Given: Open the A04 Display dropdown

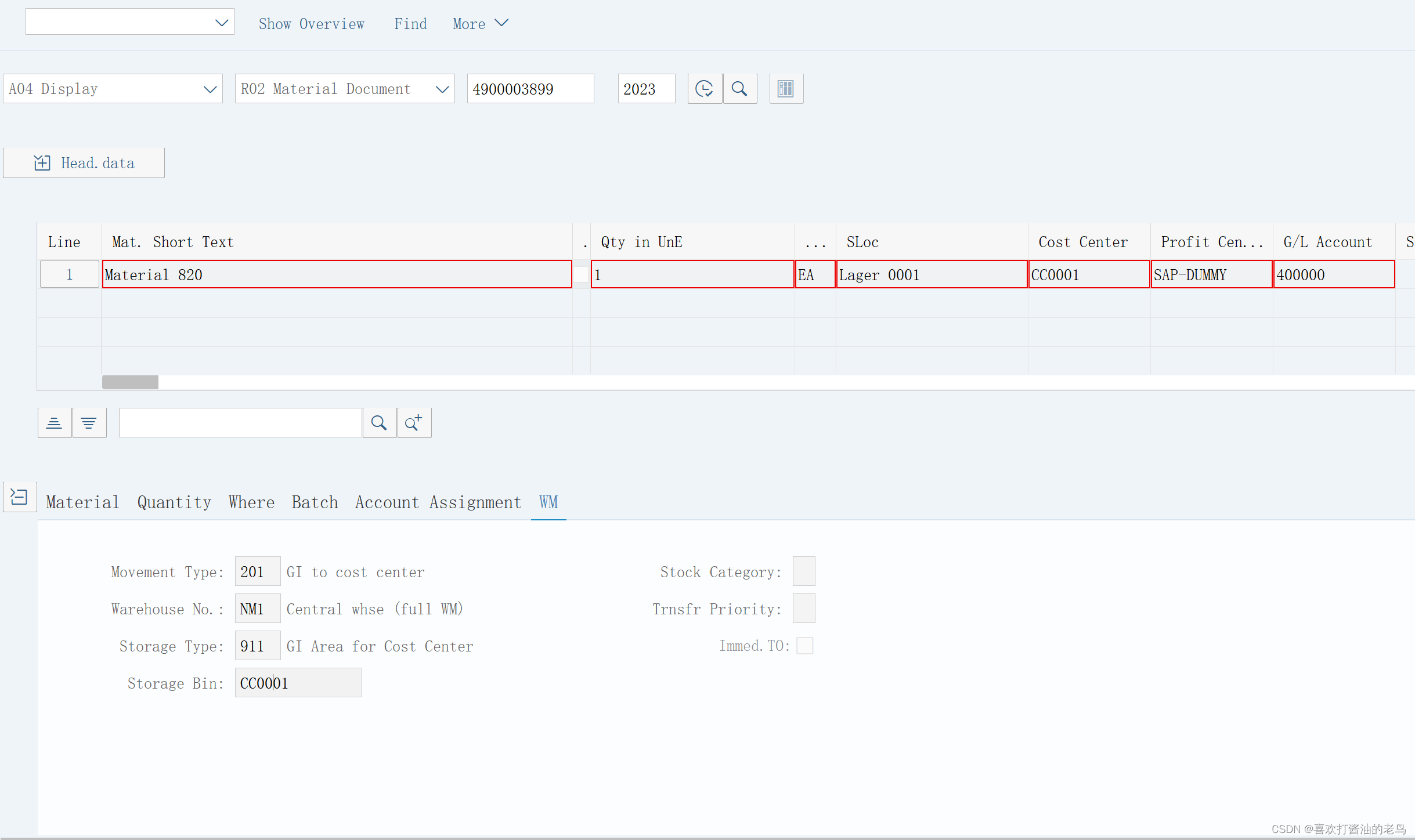Looking at the screenshot, I should (209, 88).
